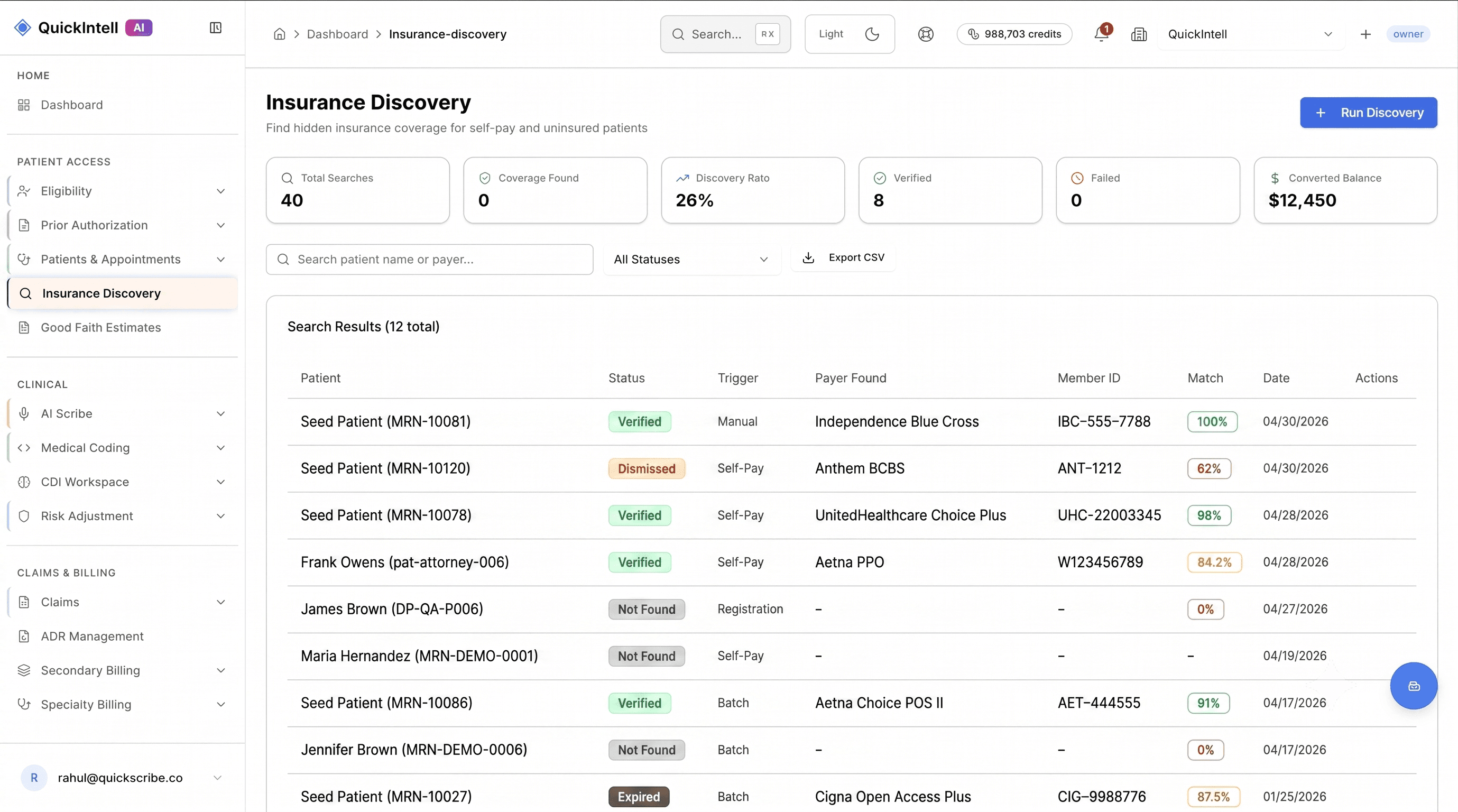
Task: Click the owner role badge
Action: [1408, 34]
